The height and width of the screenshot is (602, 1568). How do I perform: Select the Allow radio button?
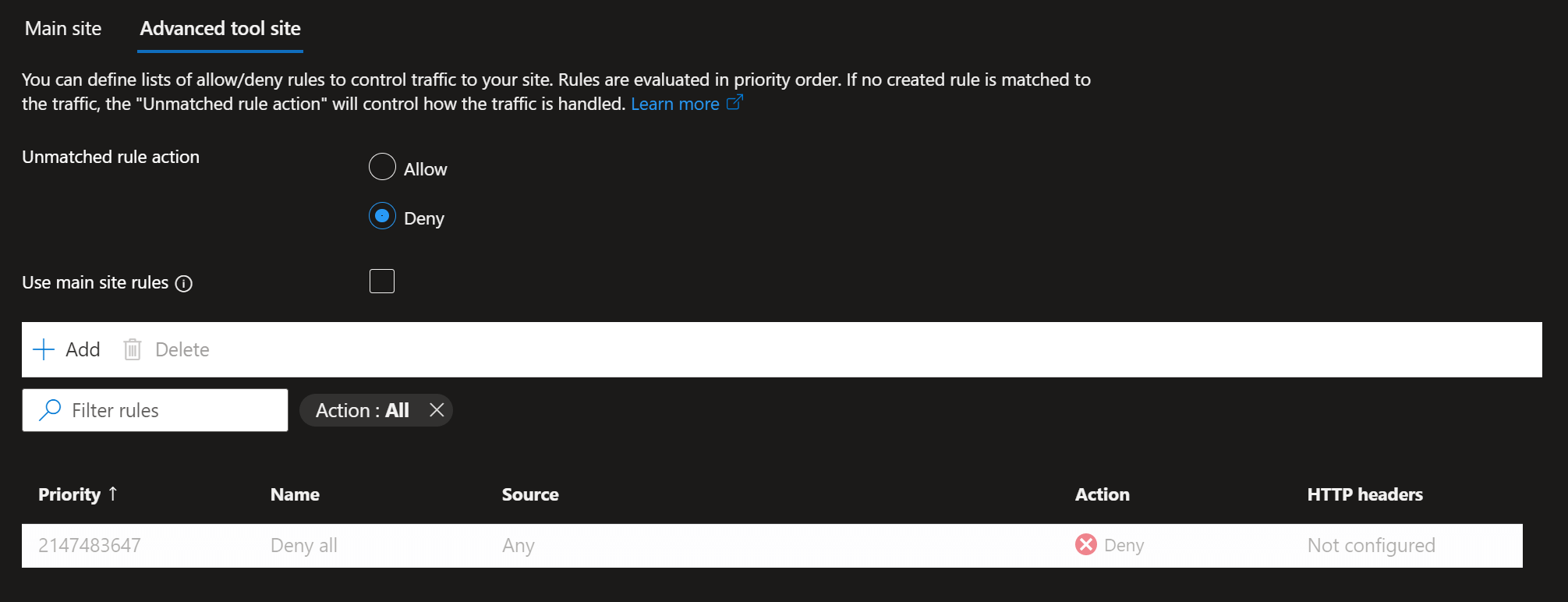(x=381, y=167)
